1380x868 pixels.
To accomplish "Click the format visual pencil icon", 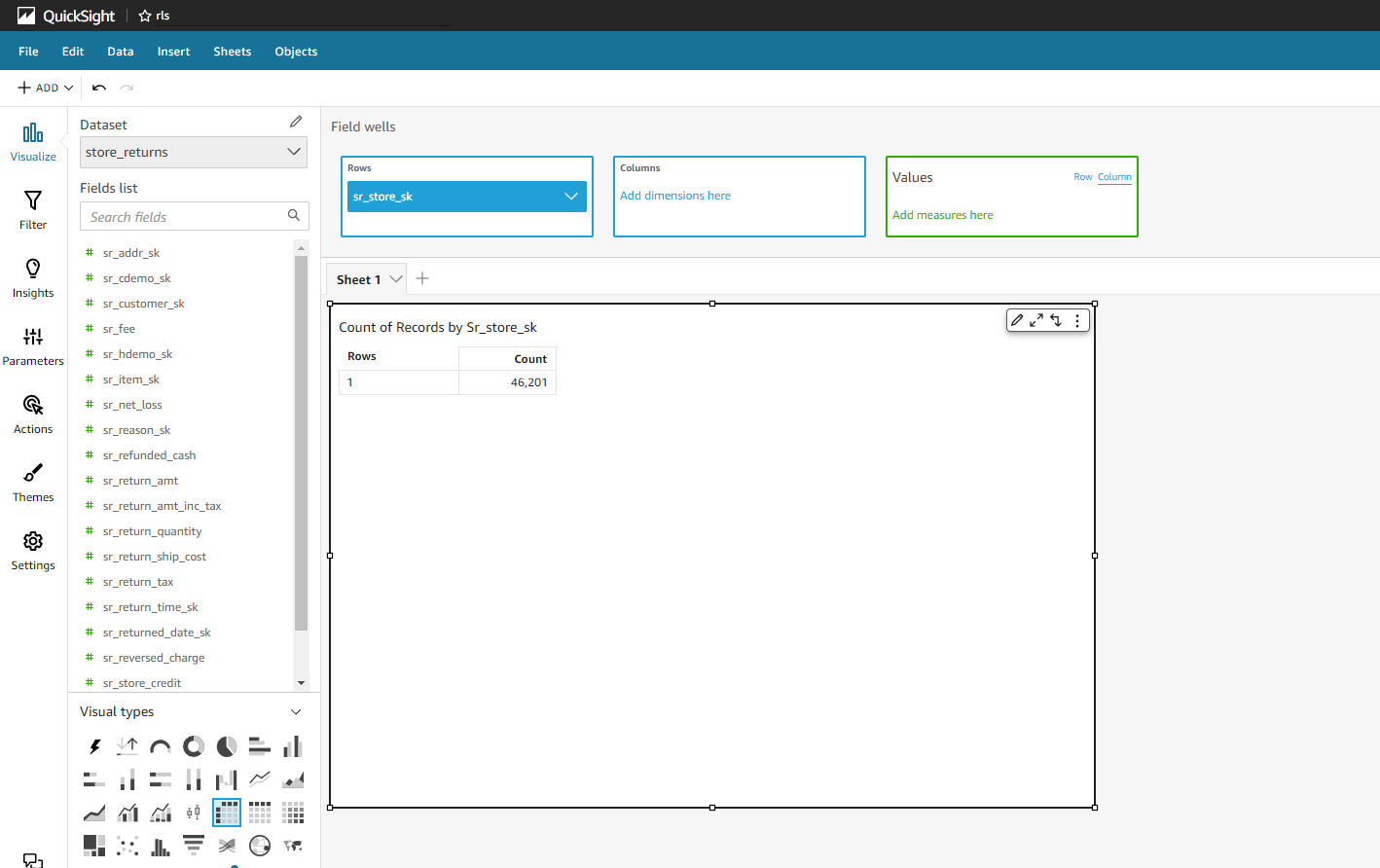I will coord(1017,320).
